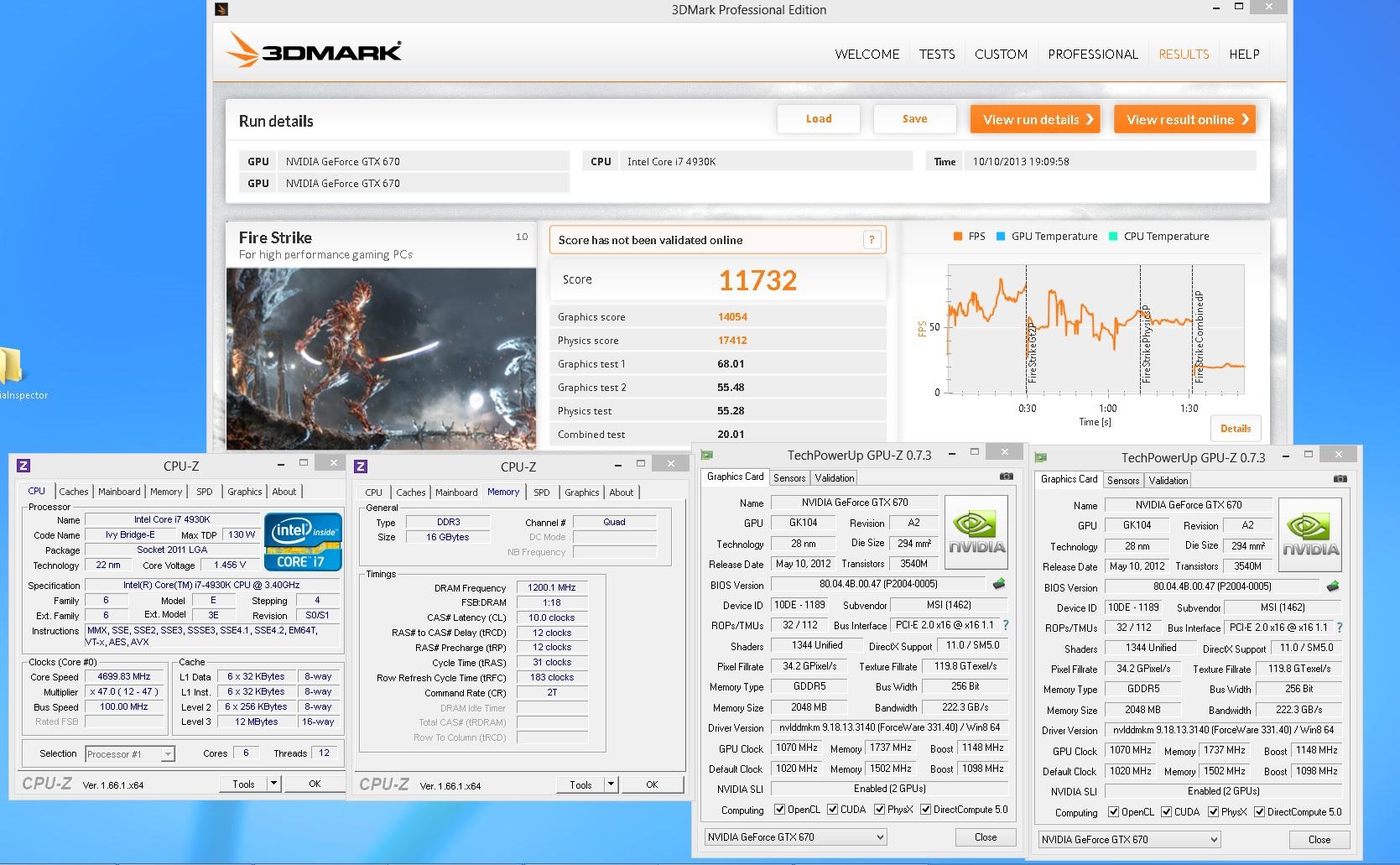Screen dimensions: 1400x865
Task: Click the teal CPU Temperature legend marker
Action: [1112, 237]
